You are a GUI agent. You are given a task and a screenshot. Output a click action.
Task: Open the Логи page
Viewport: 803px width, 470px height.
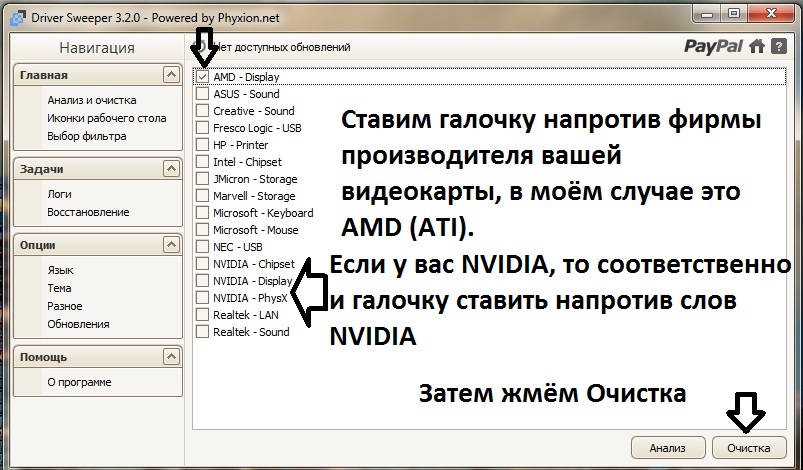tap(59, 194)
